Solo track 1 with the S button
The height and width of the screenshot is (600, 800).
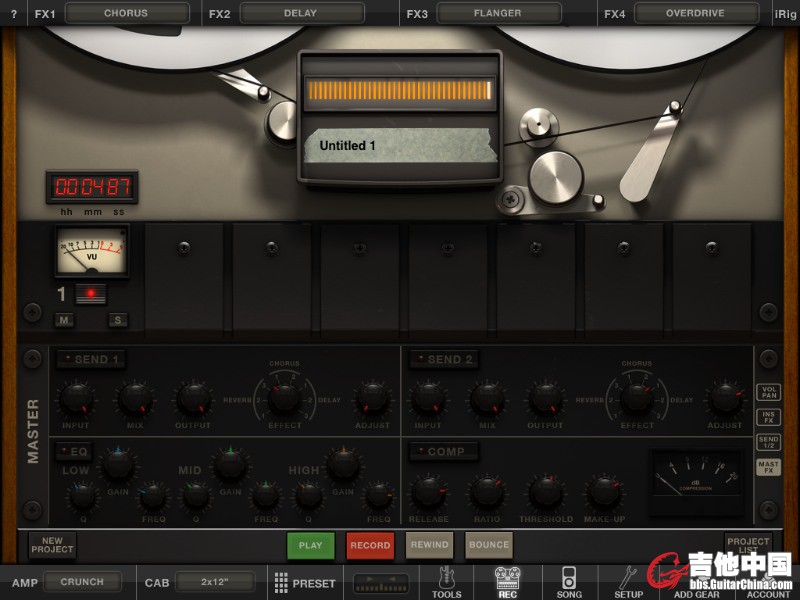point(118,320)
